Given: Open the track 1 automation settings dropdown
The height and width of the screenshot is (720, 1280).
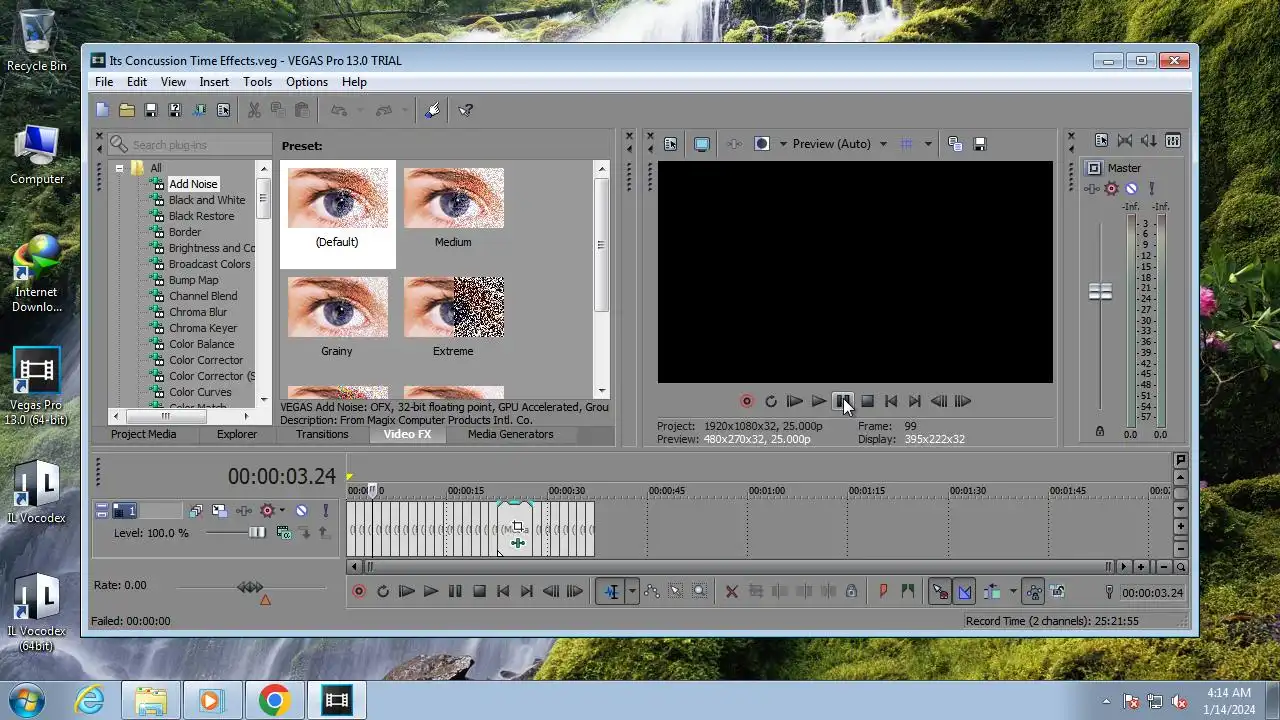Looking at the screenshot, I should point(281,511).
